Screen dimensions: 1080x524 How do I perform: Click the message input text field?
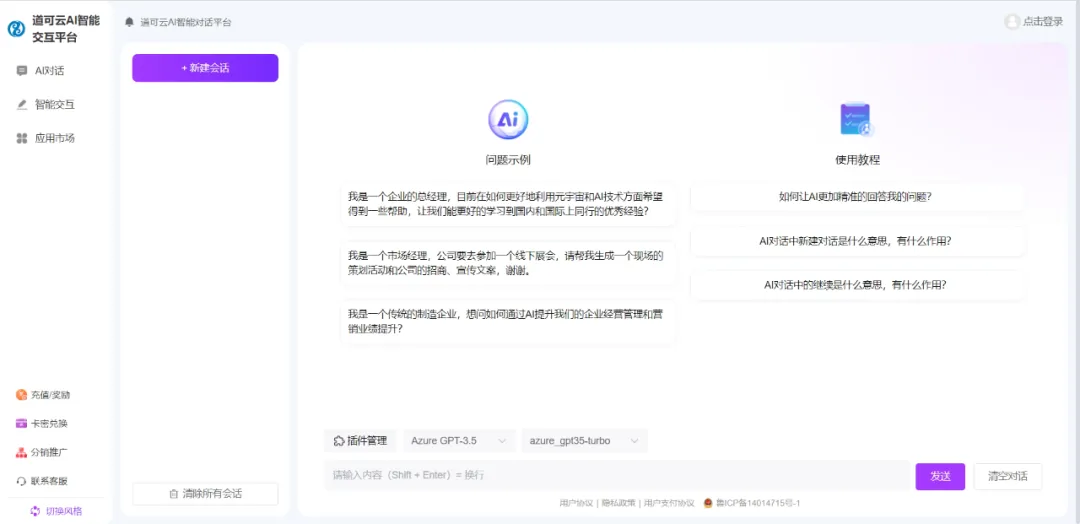(615, 475)
